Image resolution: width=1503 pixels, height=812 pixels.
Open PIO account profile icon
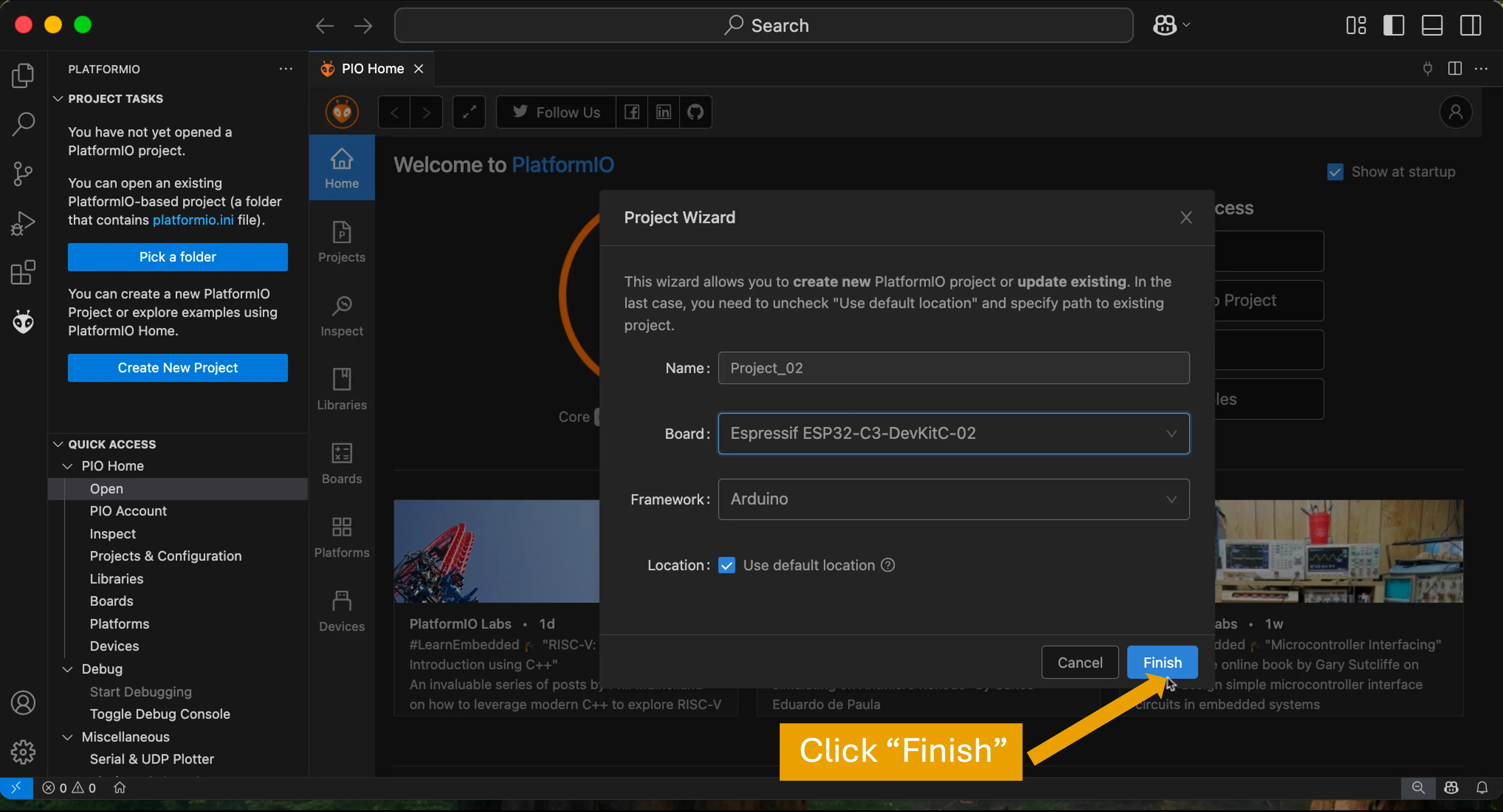[1456, 112]
